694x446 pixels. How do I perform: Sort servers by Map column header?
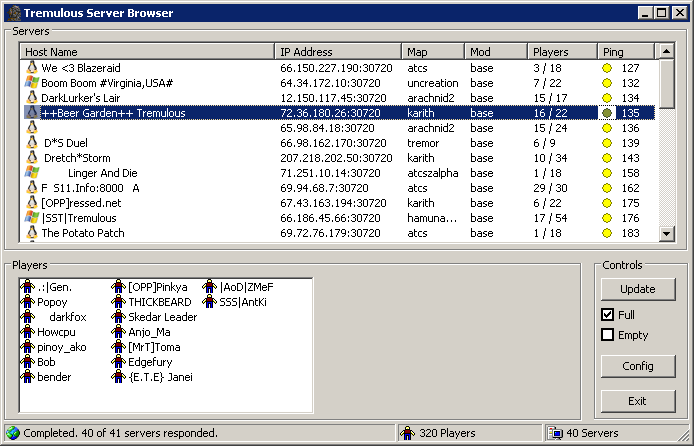click(433, 52)
